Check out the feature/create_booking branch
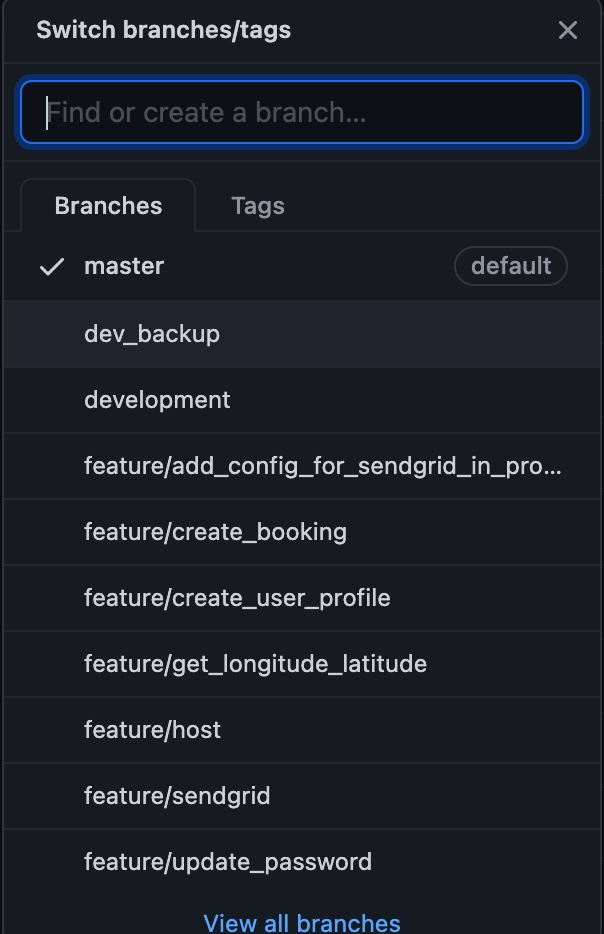Viewport: 604px width, 934px height. 302,532
